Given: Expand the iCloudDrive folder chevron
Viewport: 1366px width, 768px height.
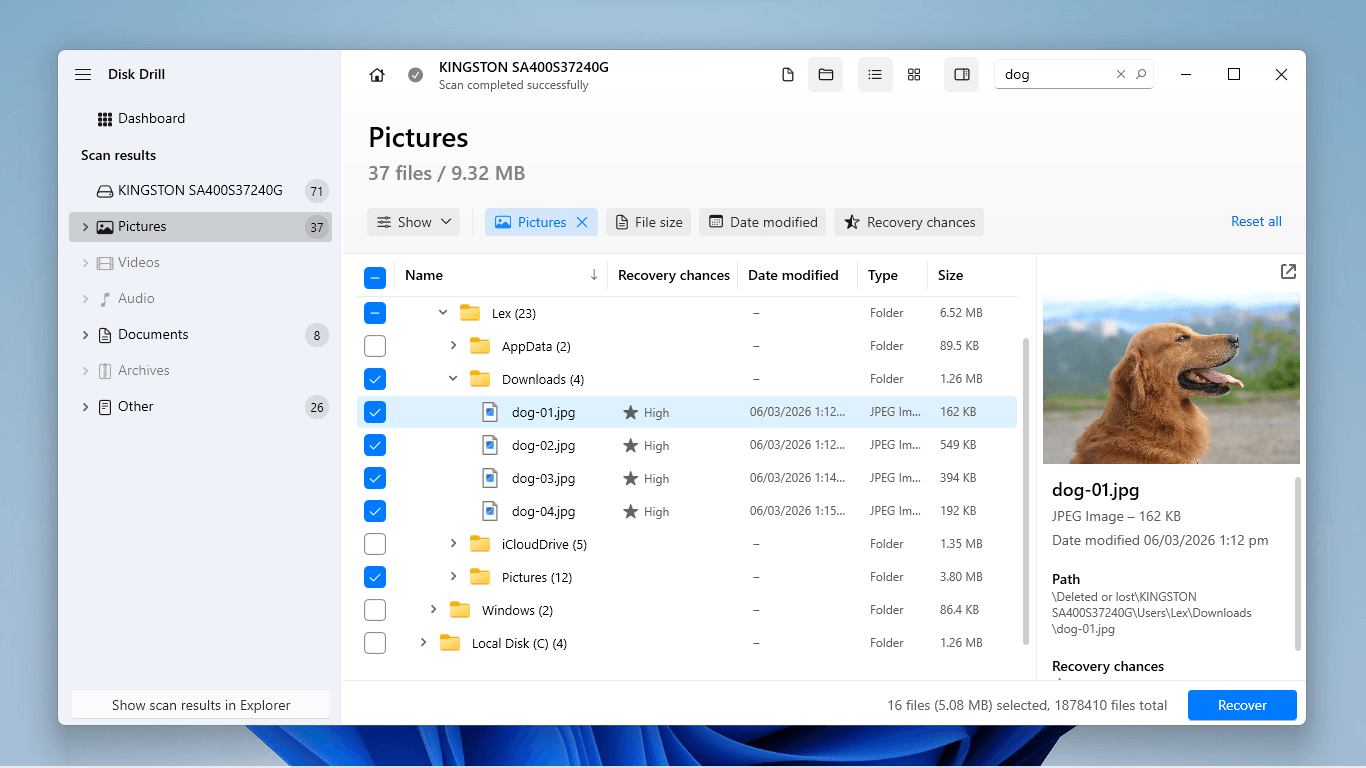Looking at the screenshot, I should click(453, 544).
